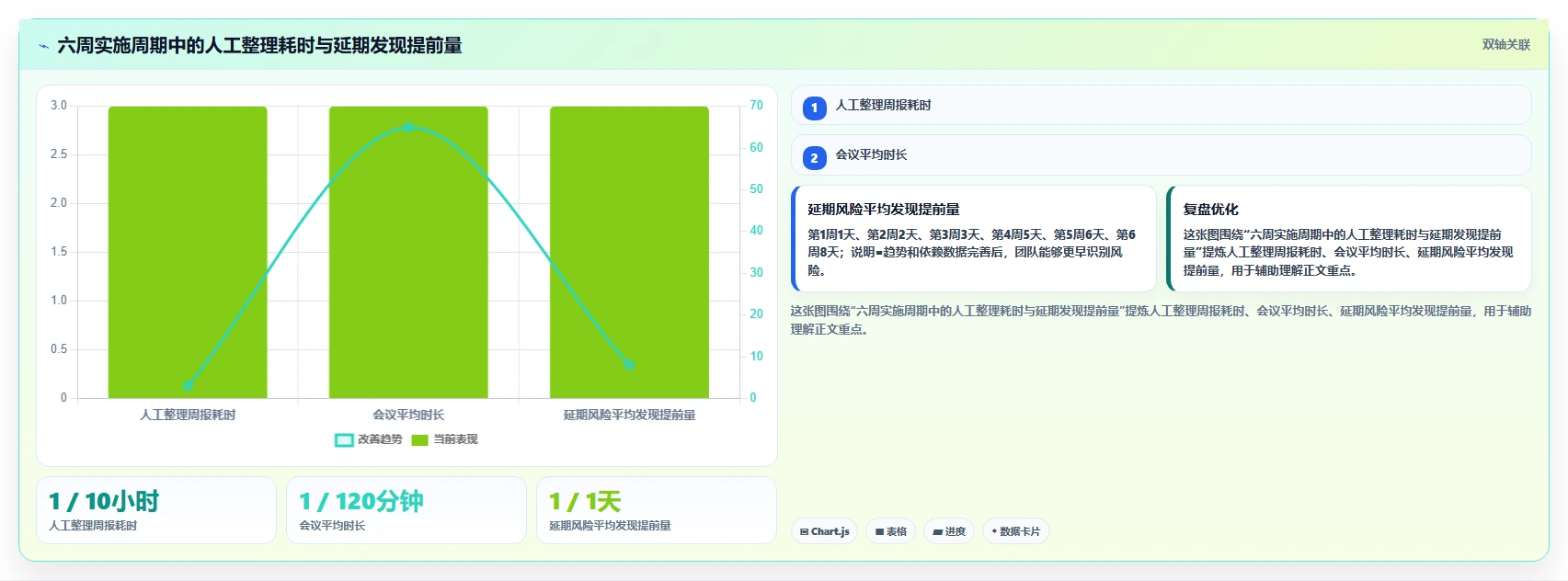1568x581 pixels.
Task: Click the 表格 tag
Action: [890, 531]
